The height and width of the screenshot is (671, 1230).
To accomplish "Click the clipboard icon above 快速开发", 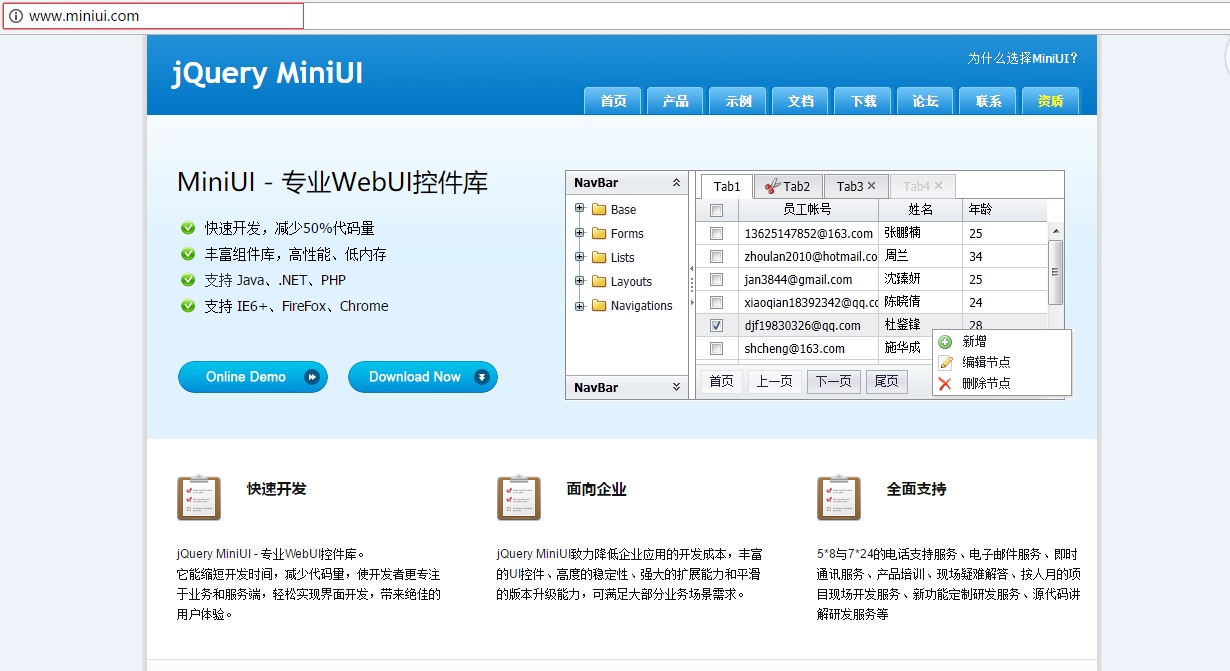I will coord(199,497).
